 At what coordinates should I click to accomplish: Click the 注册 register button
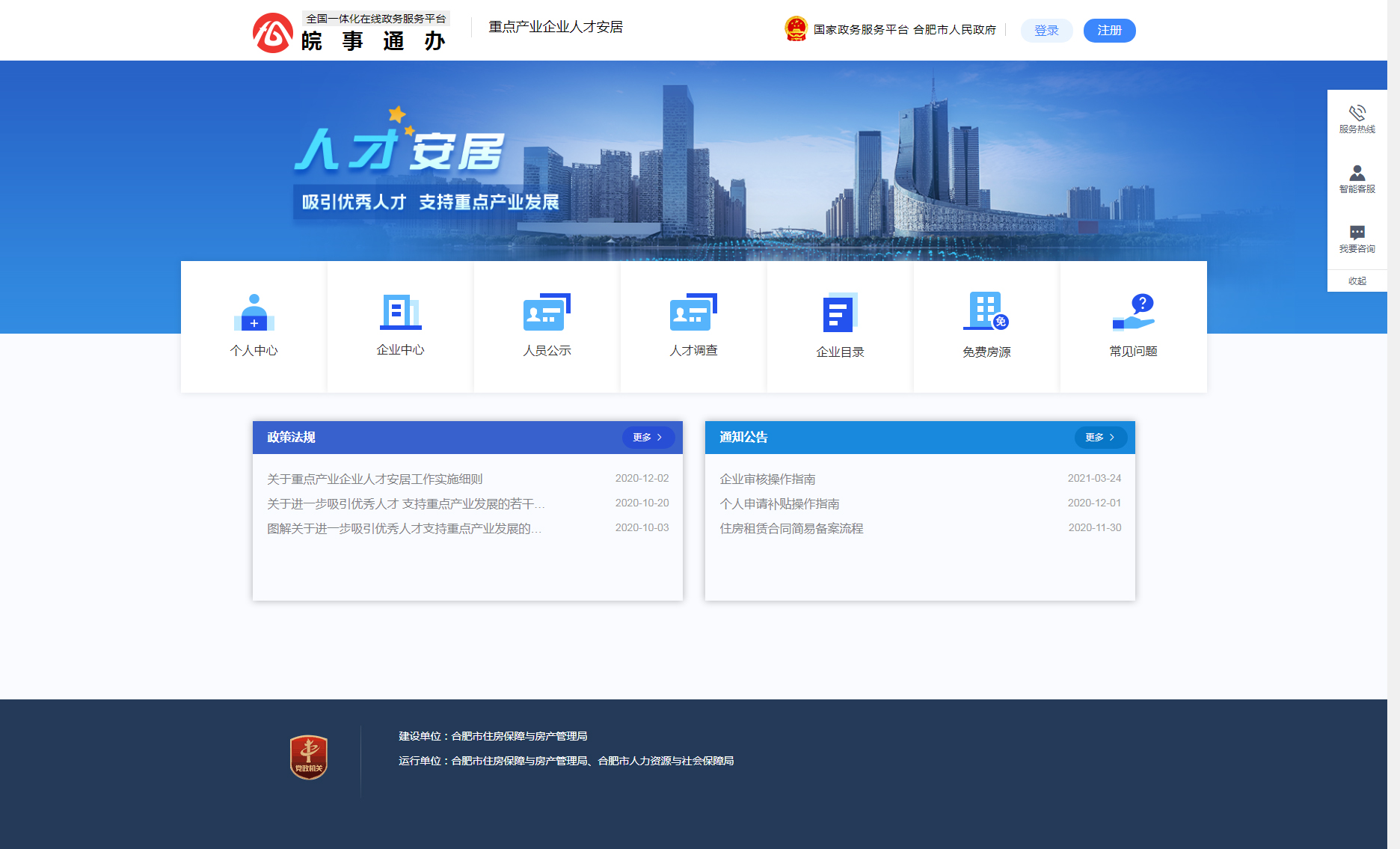pos(1109,30)
